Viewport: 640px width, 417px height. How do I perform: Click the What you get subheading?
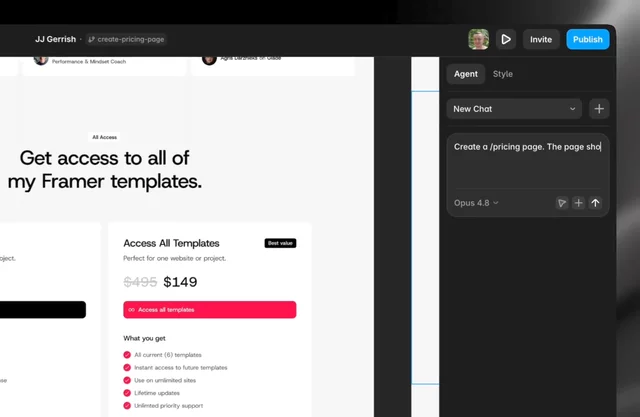pos(144,338)
